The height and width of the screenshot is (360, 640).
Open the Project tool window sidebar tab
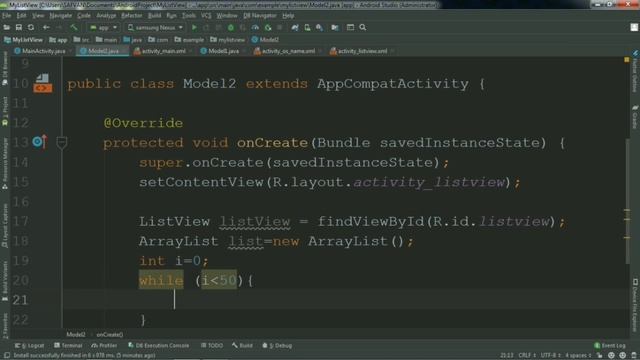[x=5, y=111]
